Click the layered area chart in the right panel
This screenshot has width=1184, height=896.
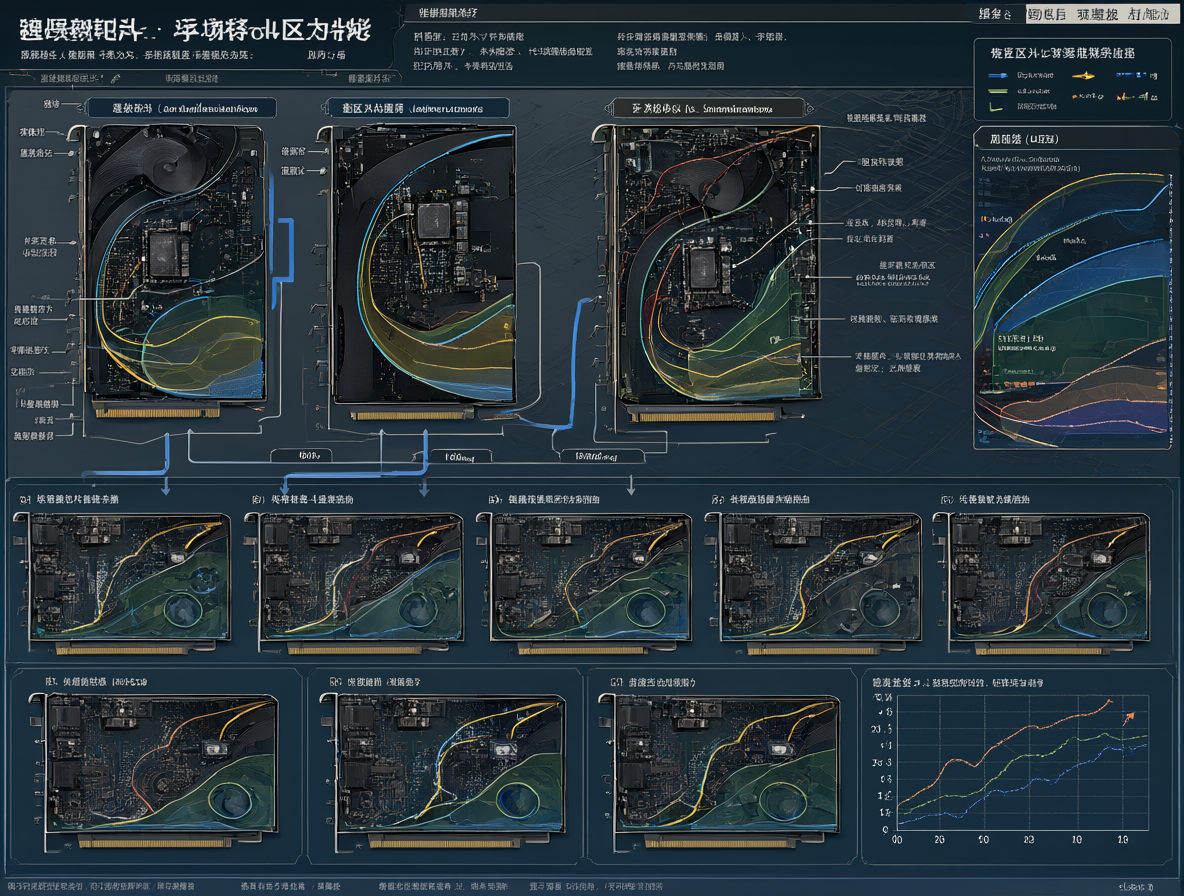tap(1072, 309)
